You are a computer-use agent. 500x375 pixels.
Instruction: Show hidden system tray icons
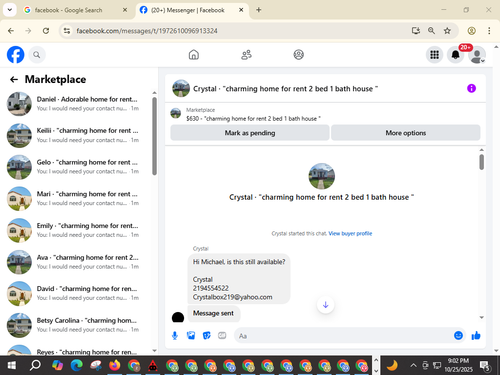(x=413, y=366)
